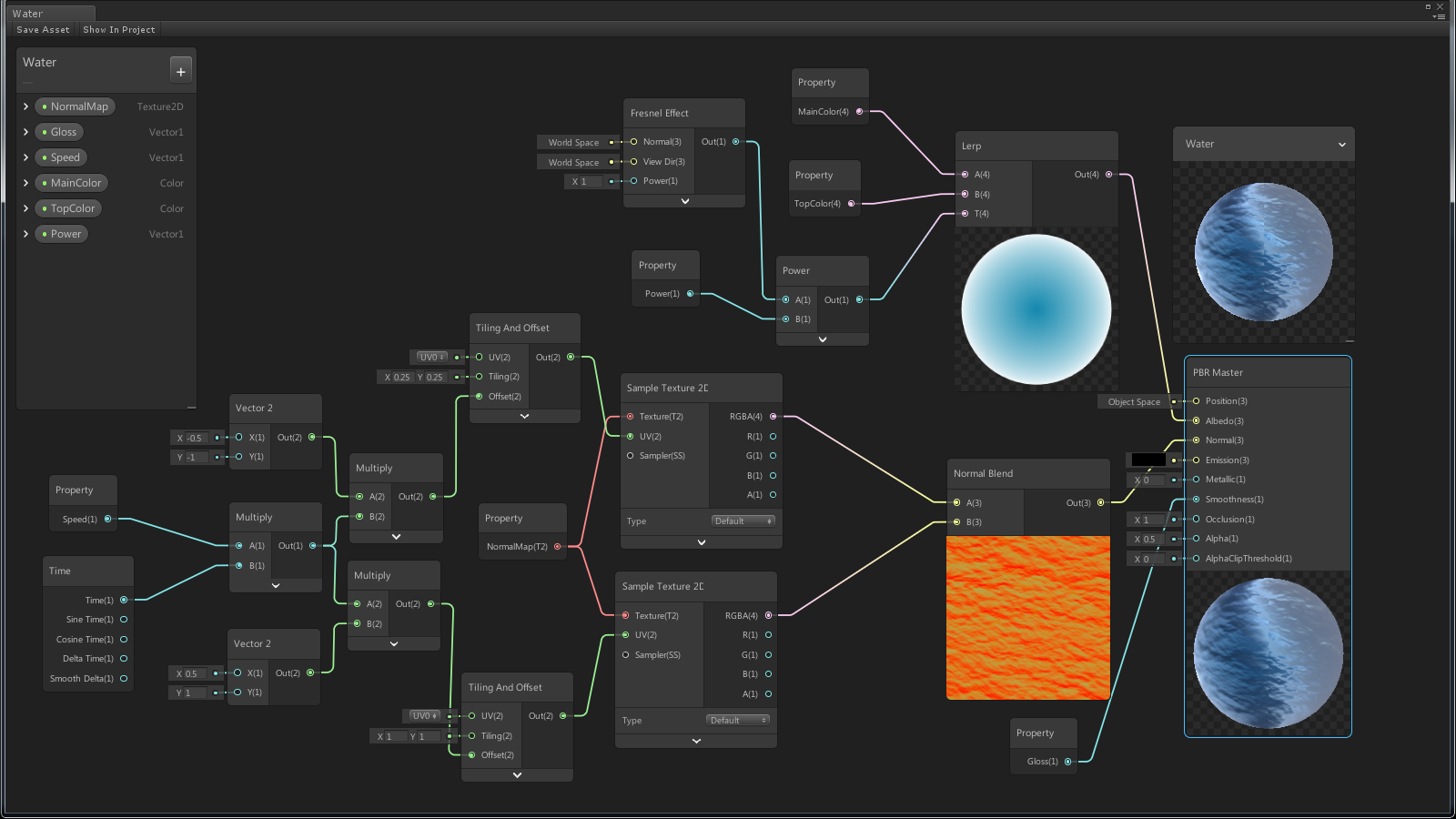Click MainColor(4) property output port
Screen dimensions: 1456x819
click(x=859, y=112)
